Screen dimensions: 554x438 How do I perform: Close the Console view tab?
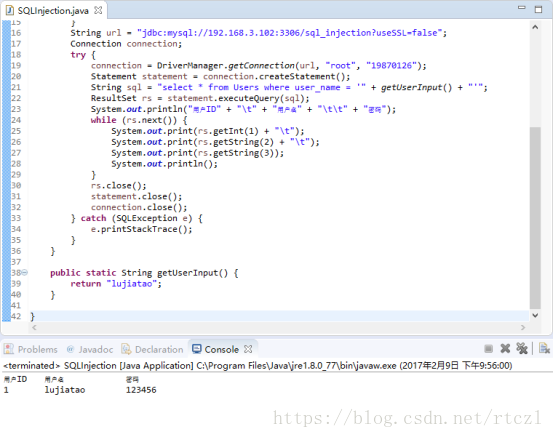(x=248, y=349)
